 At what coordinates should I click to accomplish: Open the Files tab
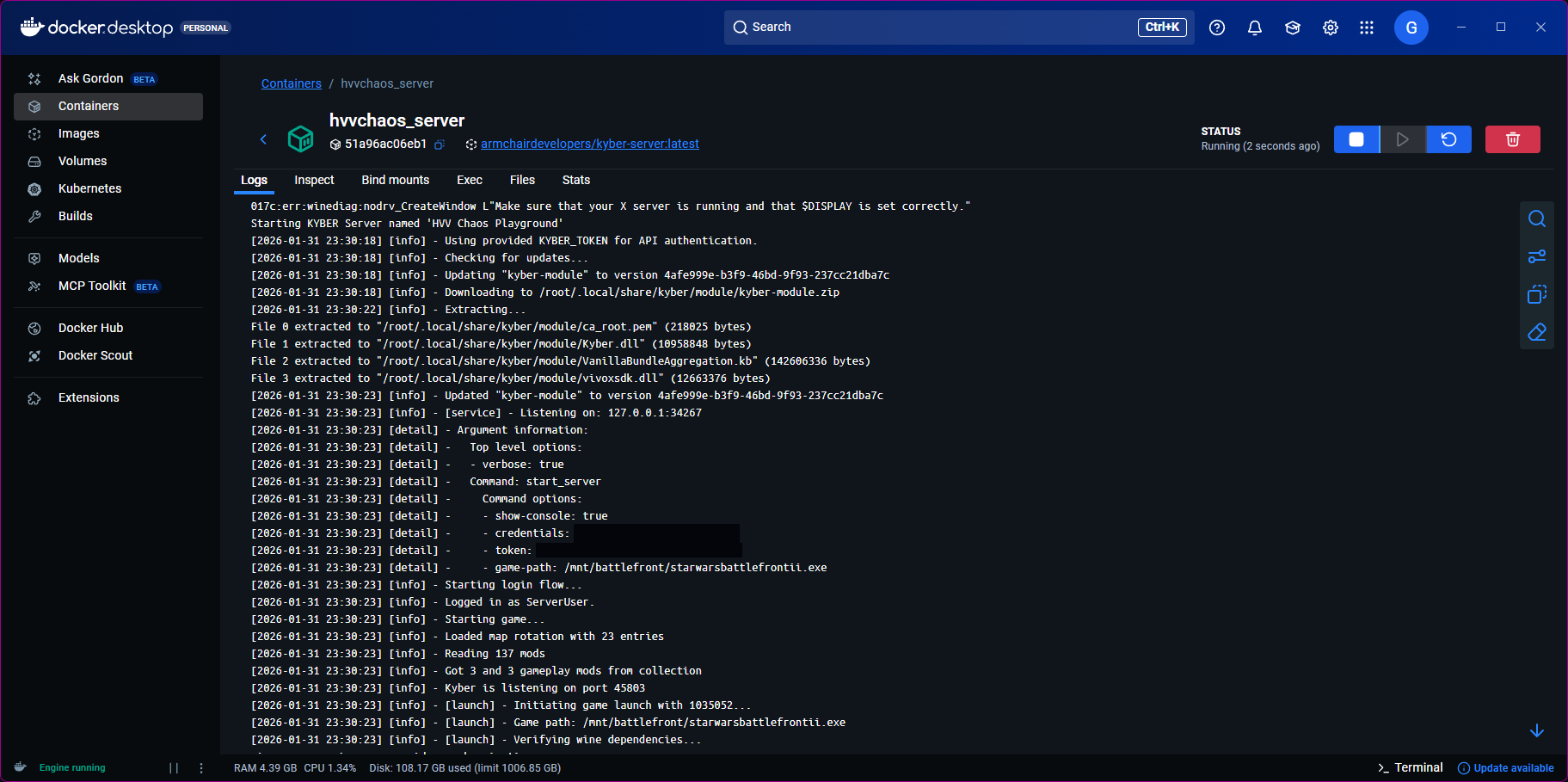pos(522,180)
